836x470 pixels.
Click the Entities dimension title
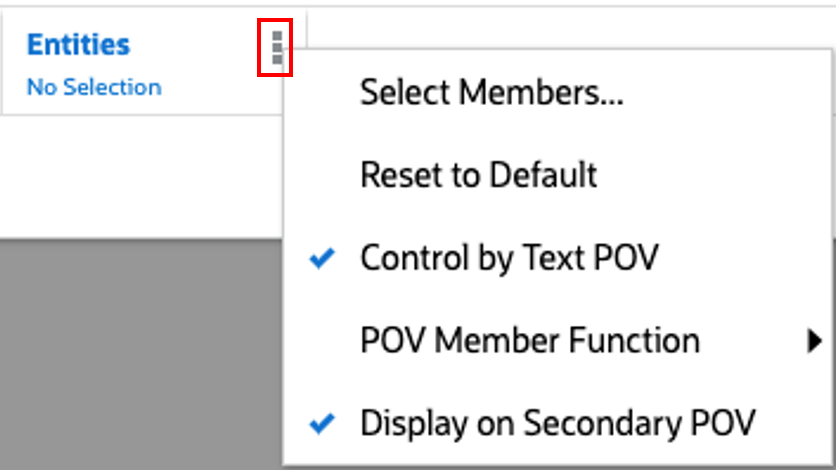(x=78, y=45)
